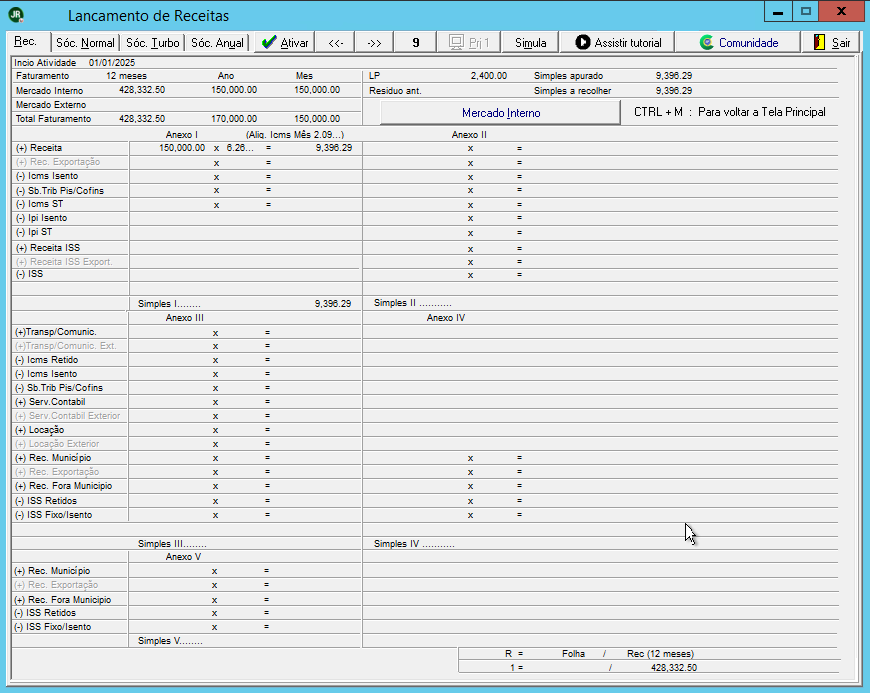Click the Simples III label

(x=172, y=544)
